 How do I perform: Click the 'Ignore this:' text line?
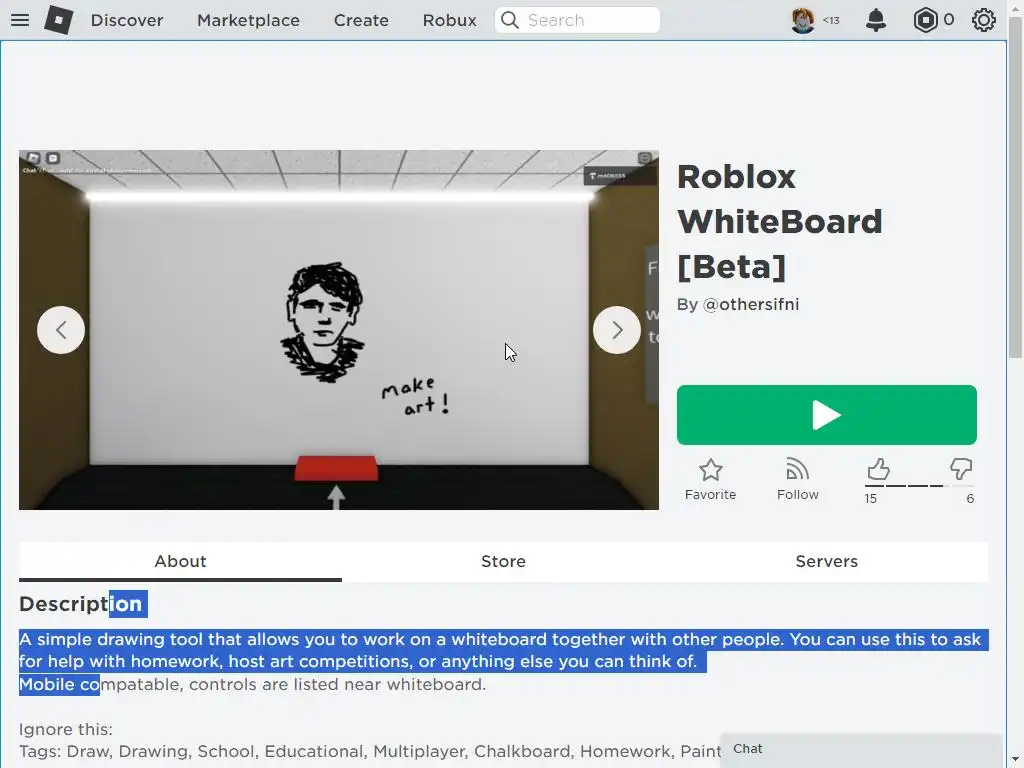pos(65,729)
